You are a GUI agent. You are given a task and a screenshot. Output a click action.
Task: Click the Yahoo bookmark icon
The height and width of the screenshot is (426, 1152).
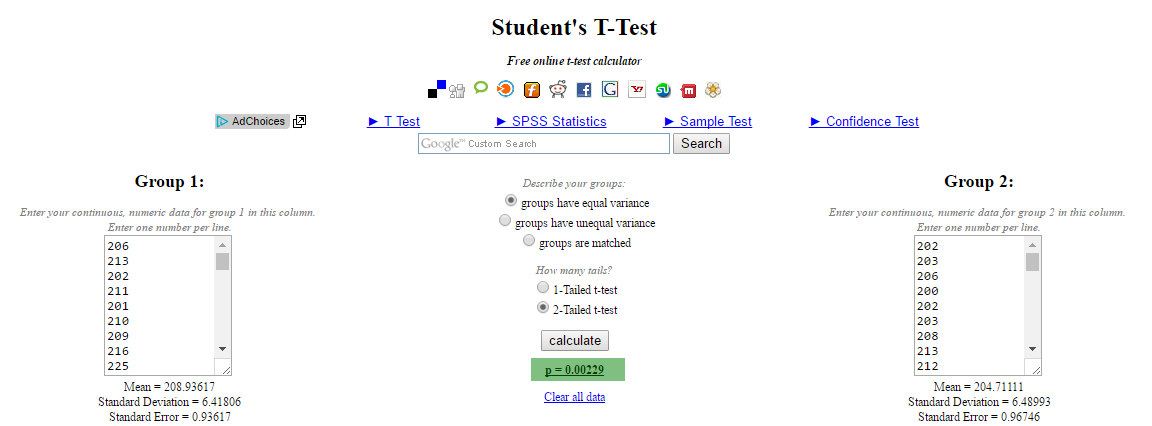[x=636, y=90]
